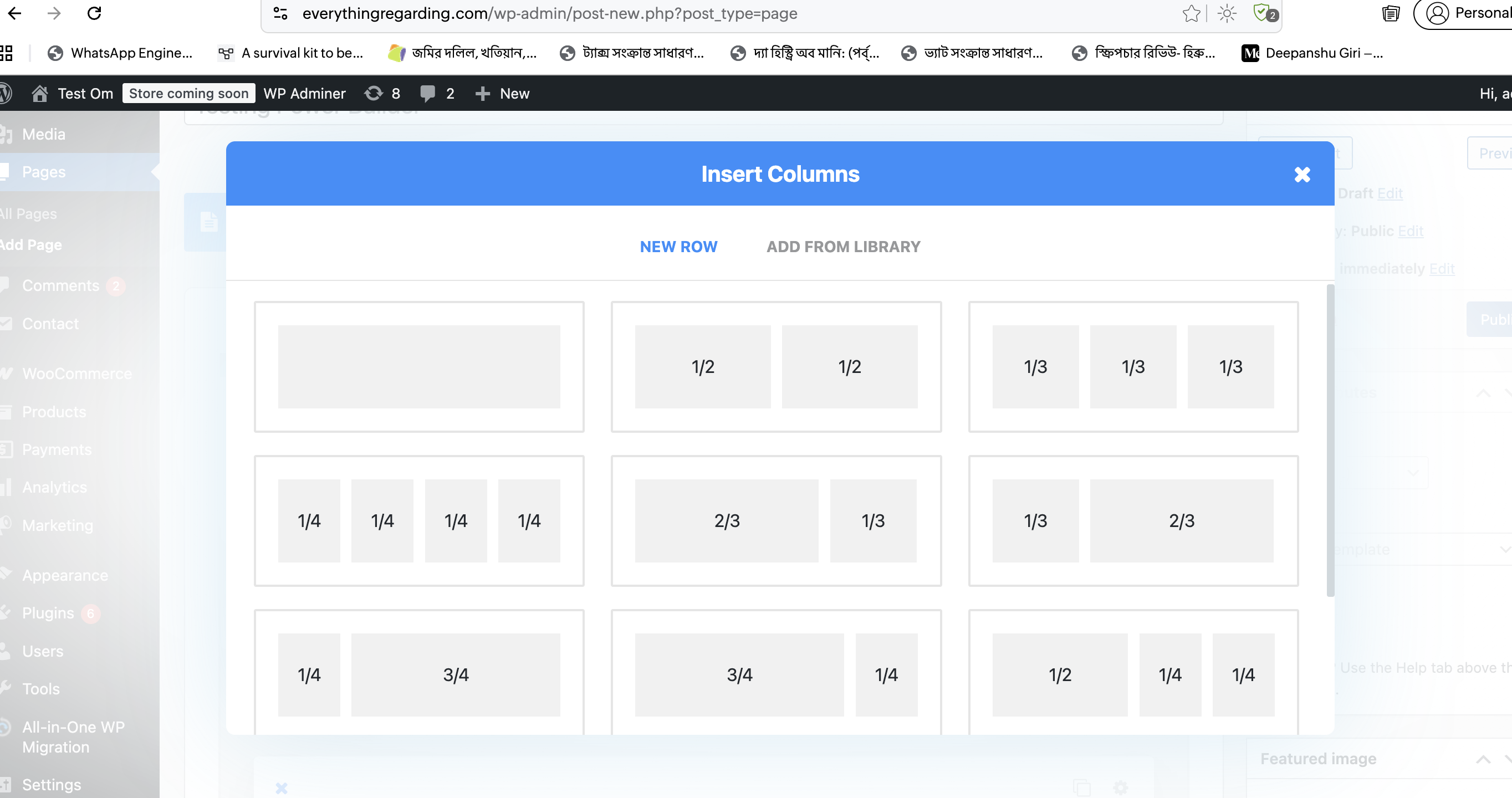Click the Store coming soon badge
The width and height of the screenshot is (1512, 798).
[x=188, y=93]
